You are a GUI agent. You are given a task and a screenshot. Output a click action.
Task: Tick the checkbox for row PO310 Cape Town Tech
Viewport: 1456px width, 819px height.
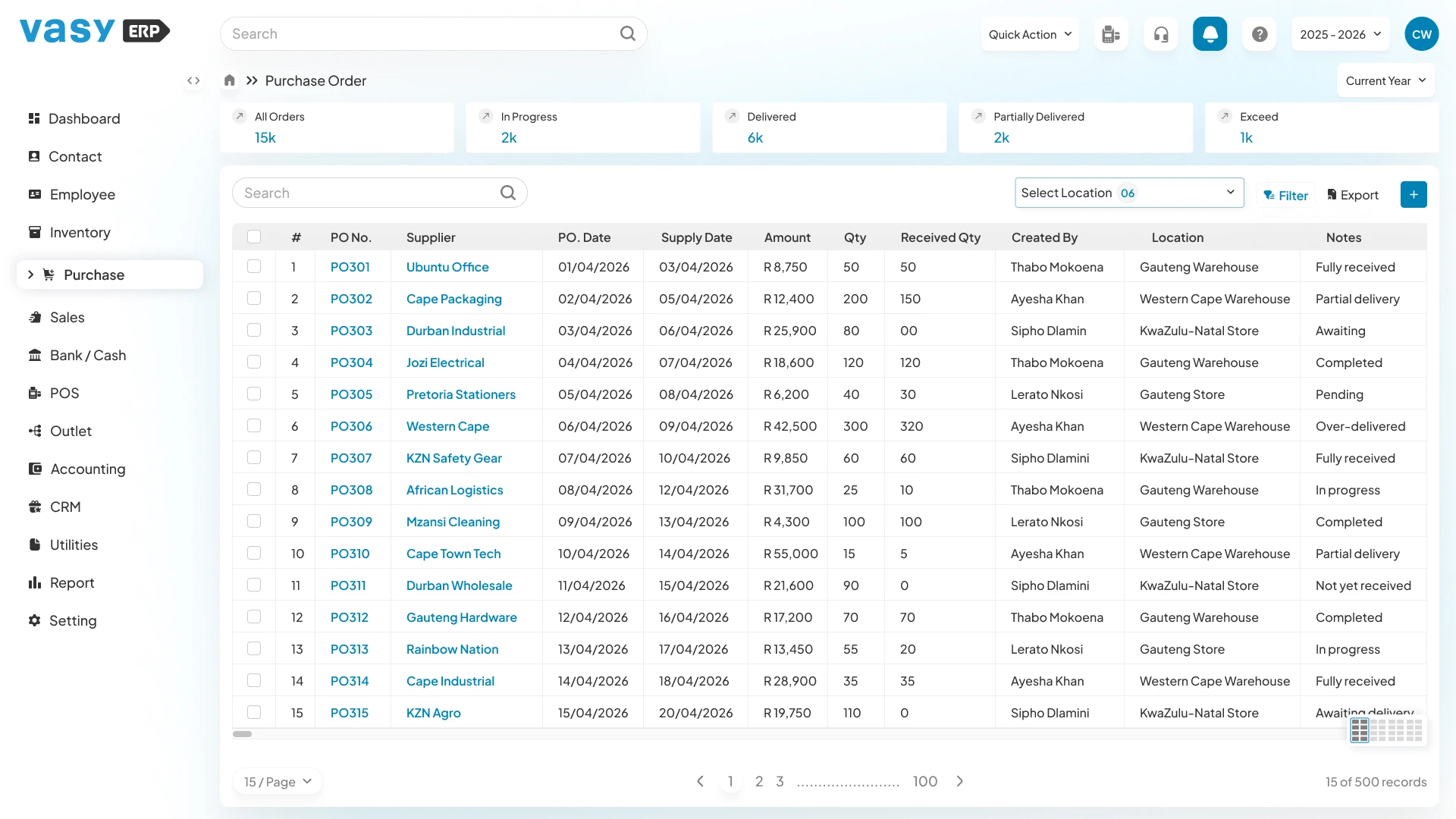coord(254,553)
